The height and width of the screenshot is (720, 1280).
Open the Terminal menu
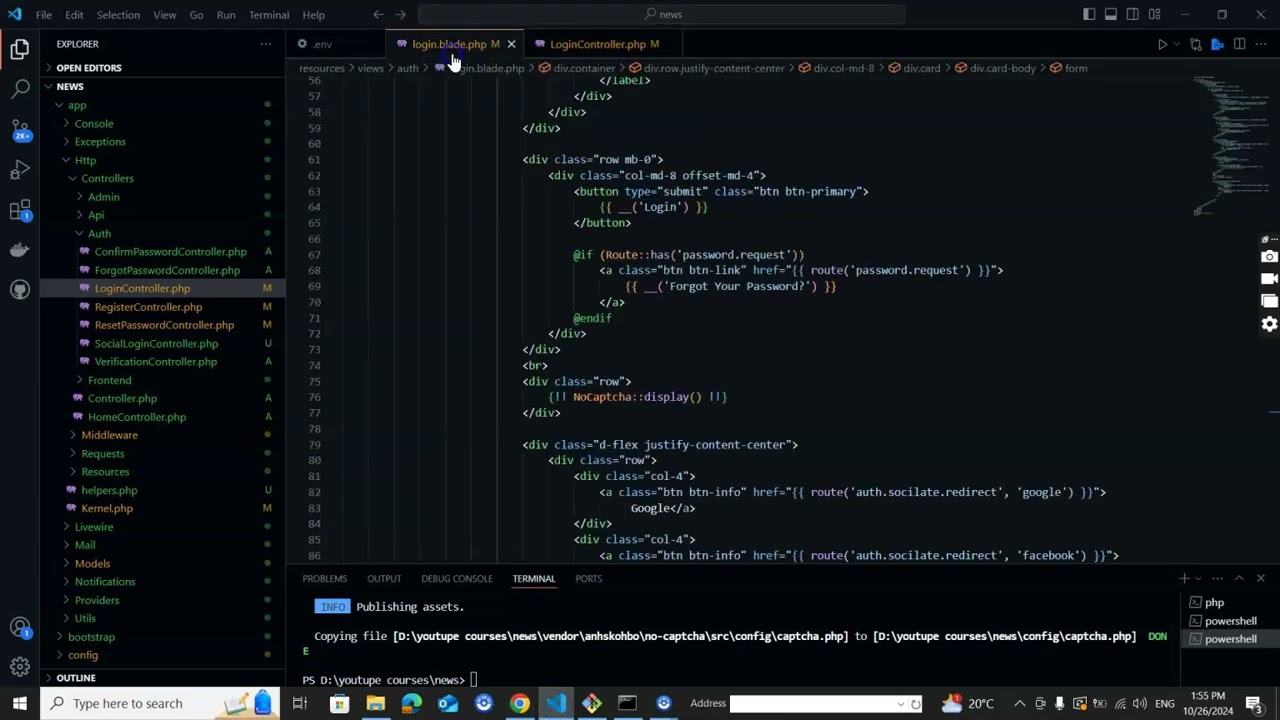[x=269, y=15]
